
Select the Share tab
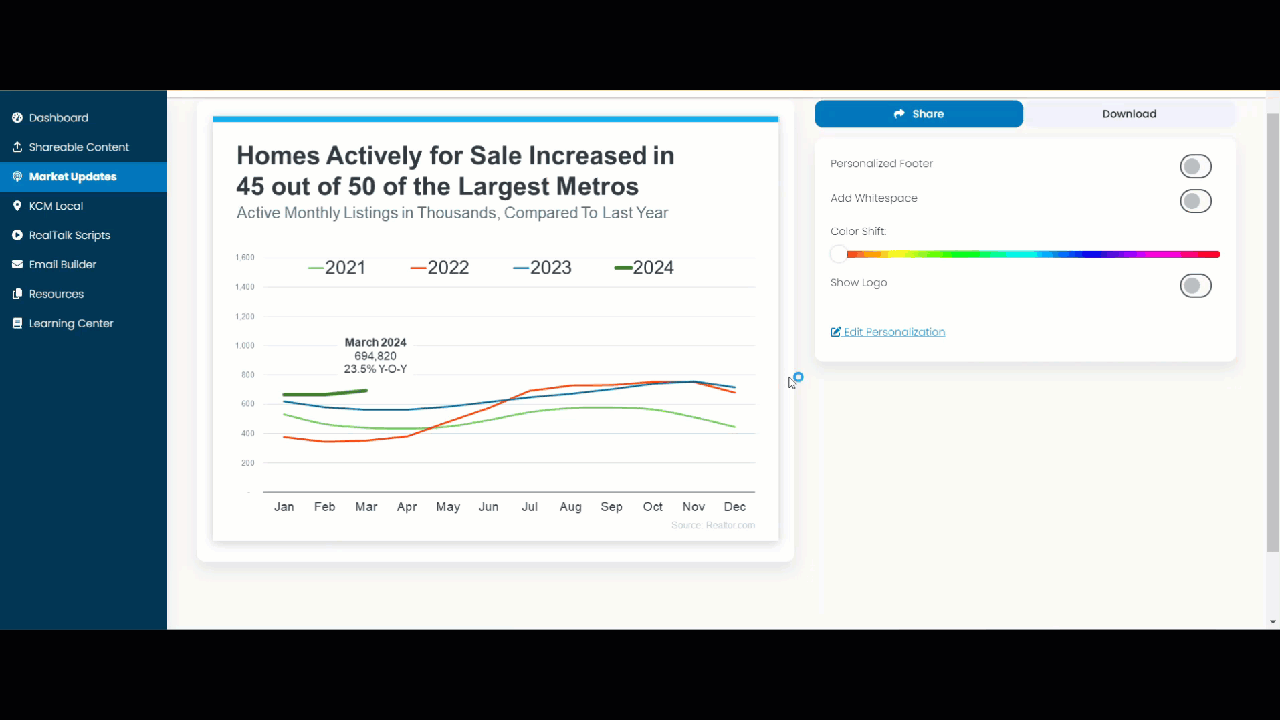tap(918, 114)
